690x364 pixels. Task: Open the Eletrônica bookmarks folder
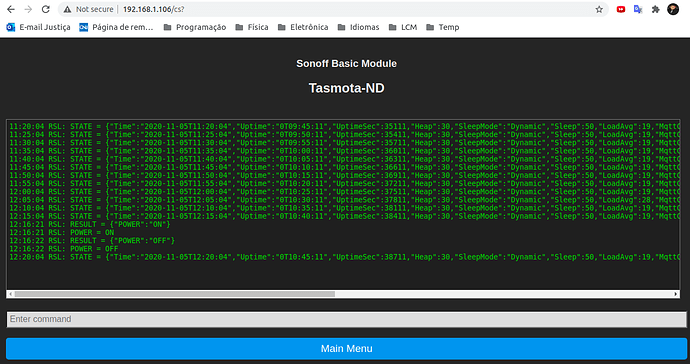tap(303, 27)
